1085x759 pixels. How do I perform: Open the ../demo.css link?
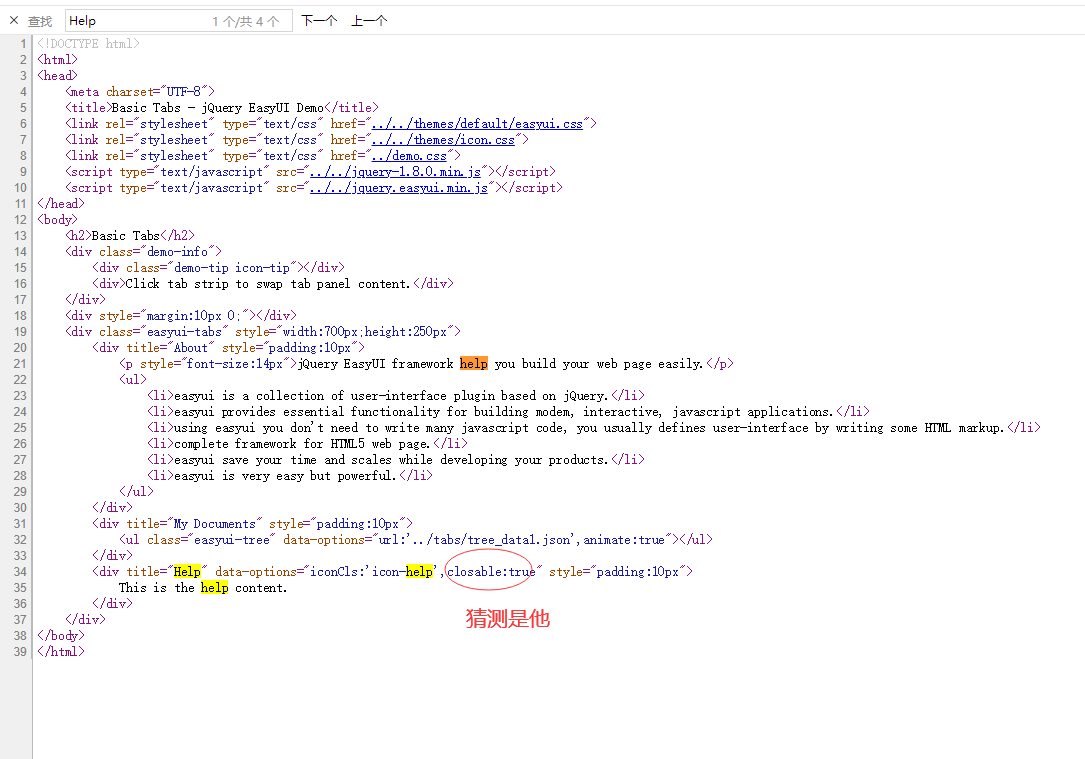pyautogui.click(x=409, y=156)
